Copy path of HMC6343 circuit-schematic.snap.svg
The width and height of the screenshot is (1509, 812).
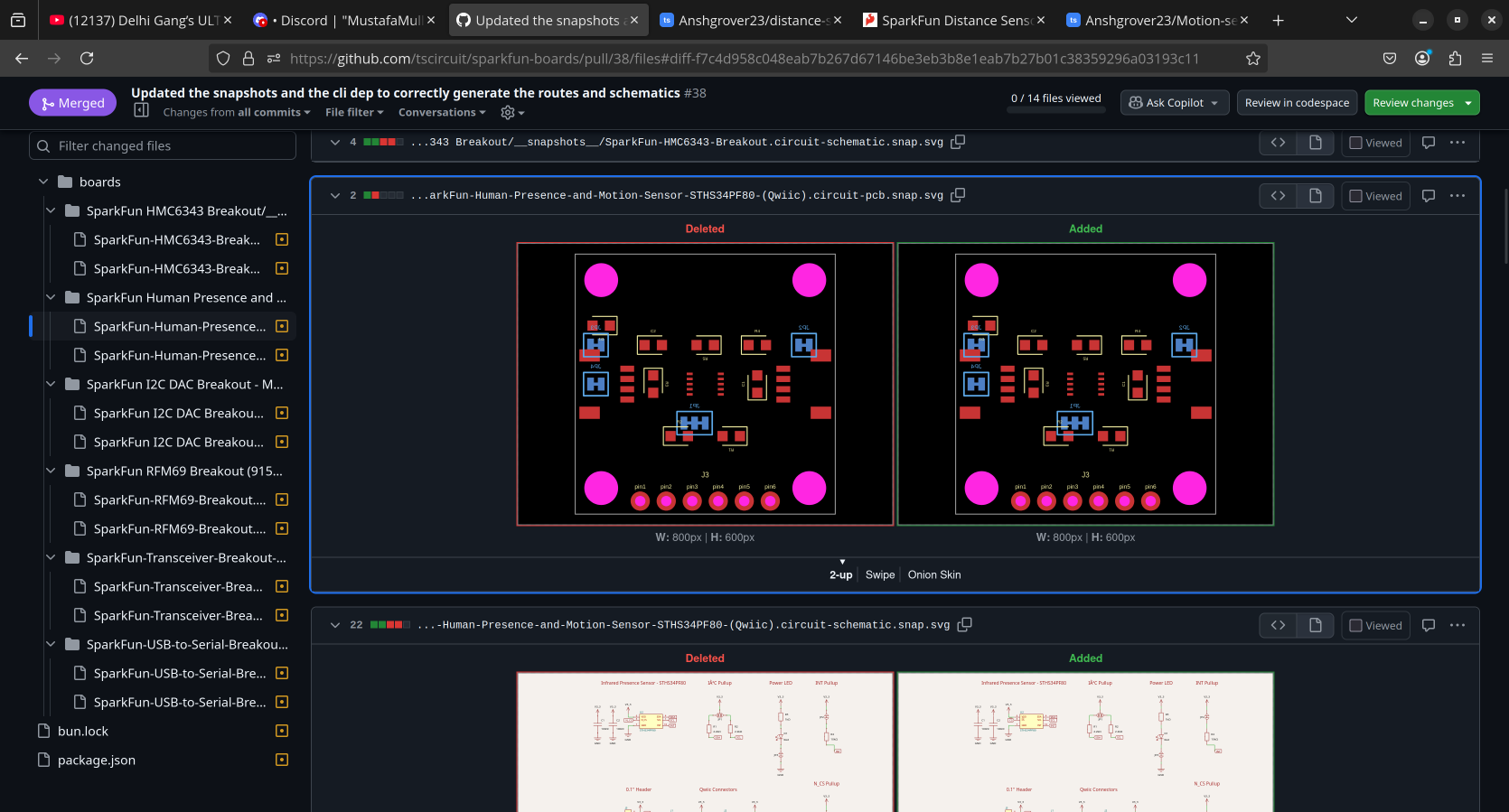click(958, 142)
